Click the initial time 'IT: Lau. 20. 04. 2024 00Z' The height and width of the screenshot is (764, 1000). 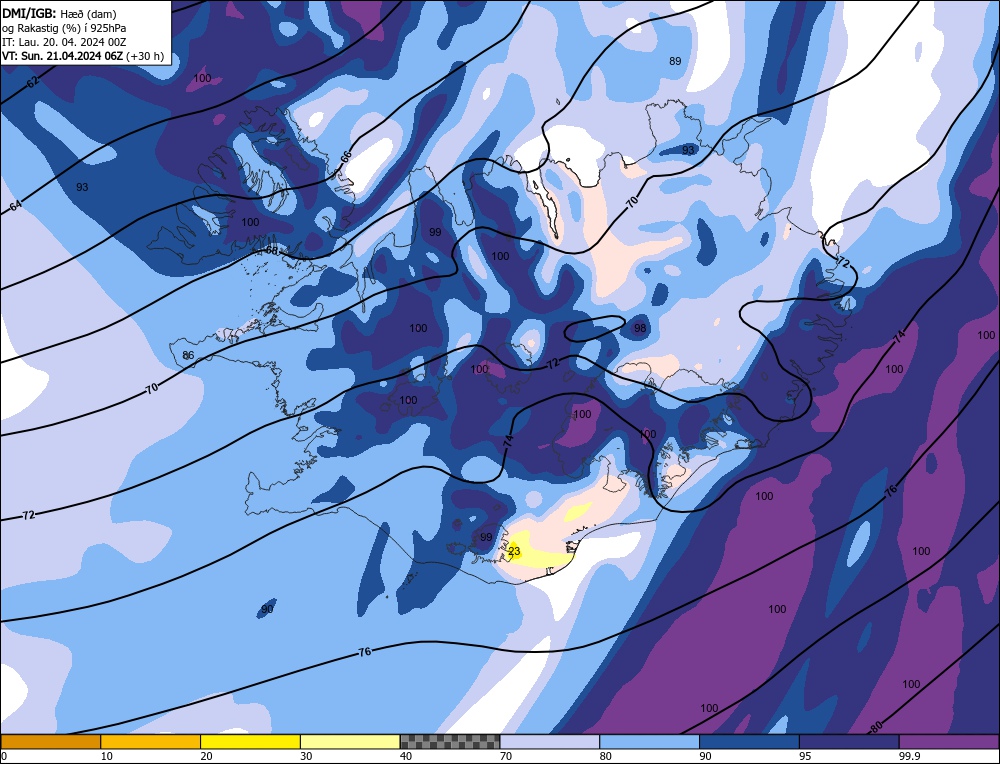64,42
